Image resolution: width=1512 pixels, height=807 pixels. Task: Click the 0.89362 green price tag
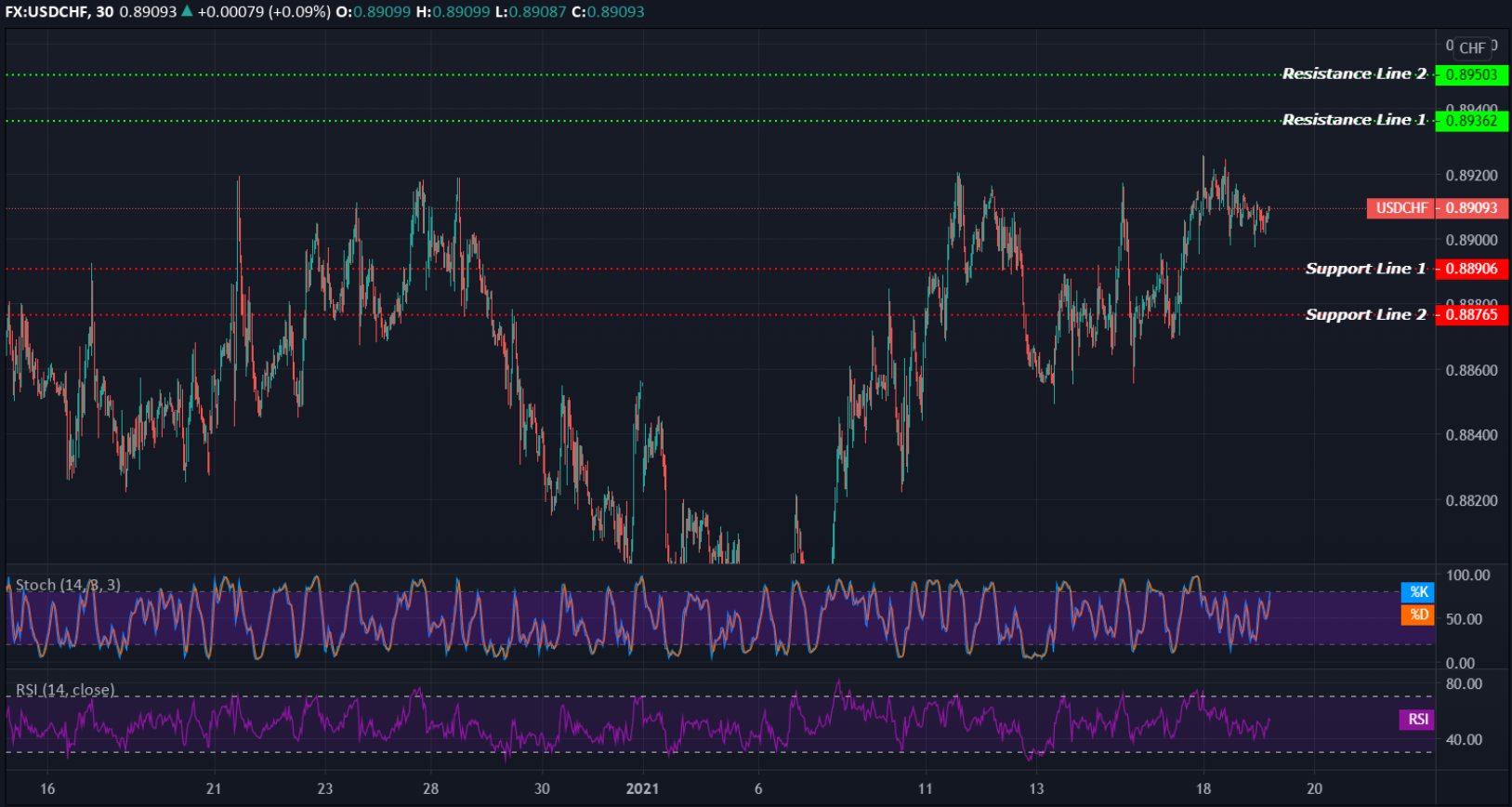[1472, 121]
